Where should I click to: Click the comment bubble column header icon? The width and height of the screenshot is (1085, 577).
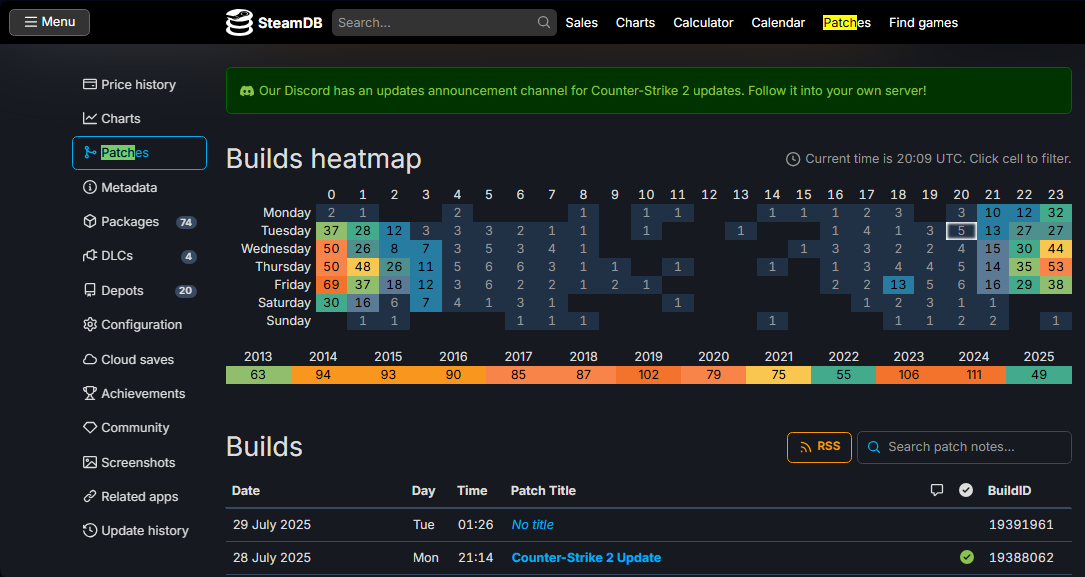pyautogui.click(x=937, y=491)
